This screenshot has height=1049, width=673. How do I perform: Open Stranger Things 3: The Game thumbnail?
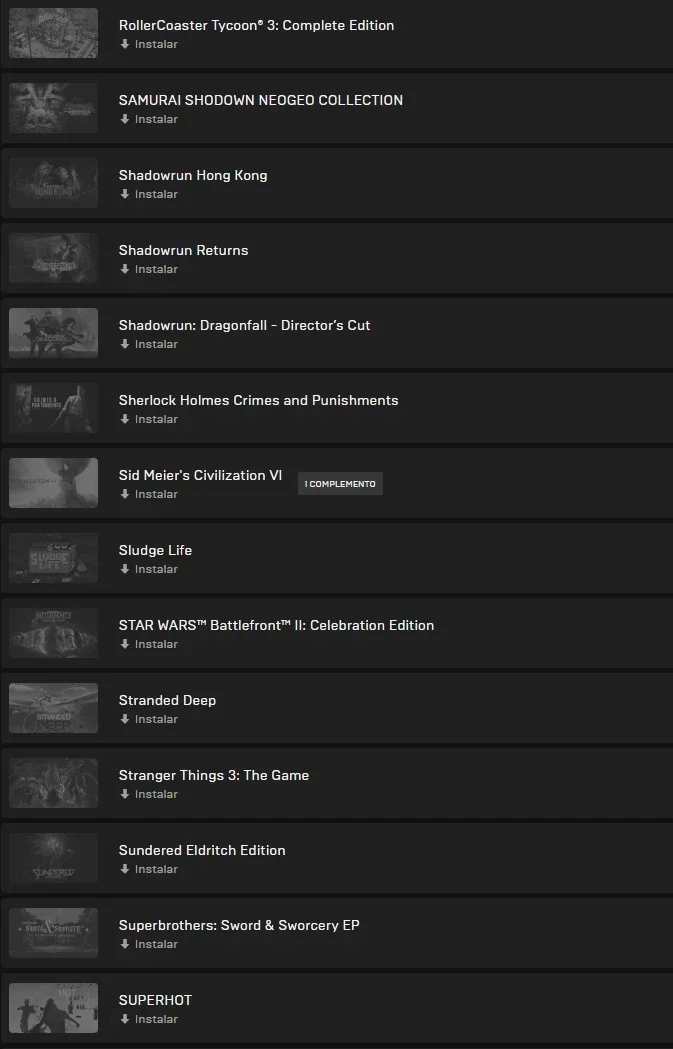coord(54,782)
